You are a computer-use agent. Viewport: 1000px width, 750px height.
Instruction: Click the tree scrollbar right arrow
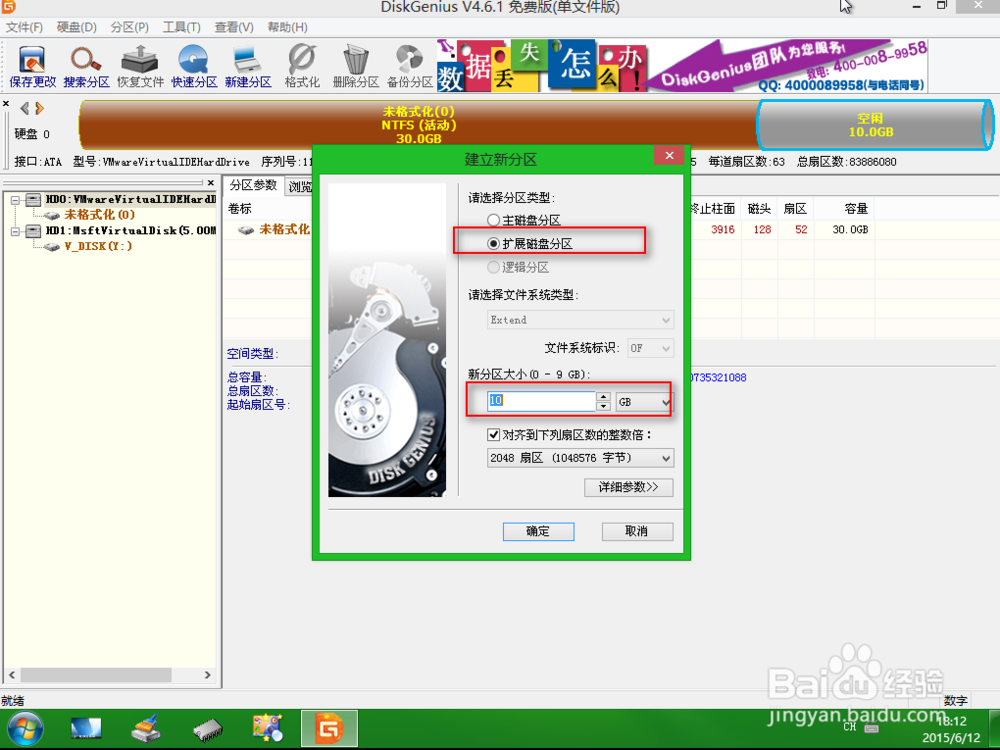point(207,675)
